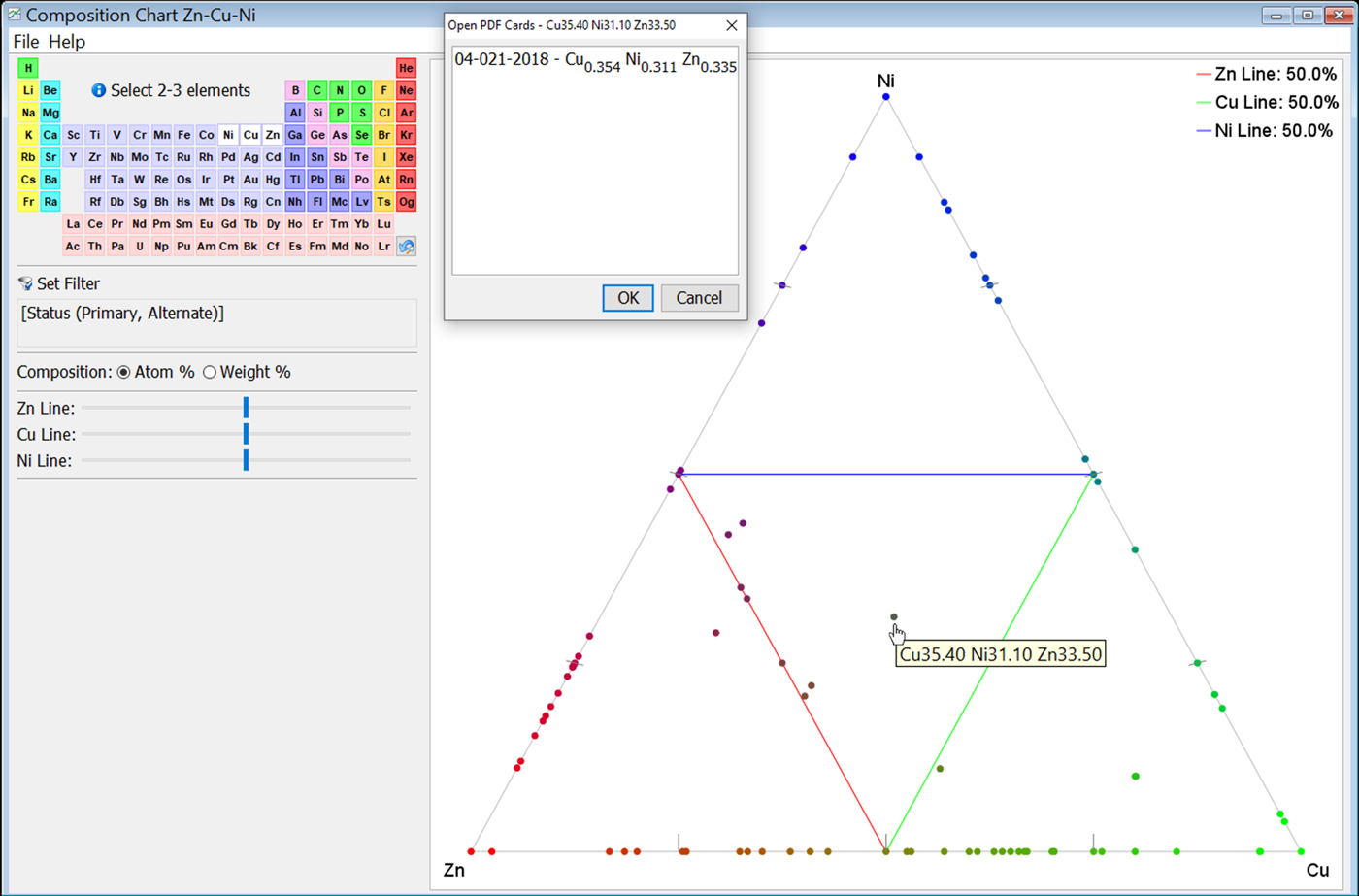The width and height of the screenshot is (1359, 896).
Task: Choose the Si element cell
Action: tap(317, 113)
